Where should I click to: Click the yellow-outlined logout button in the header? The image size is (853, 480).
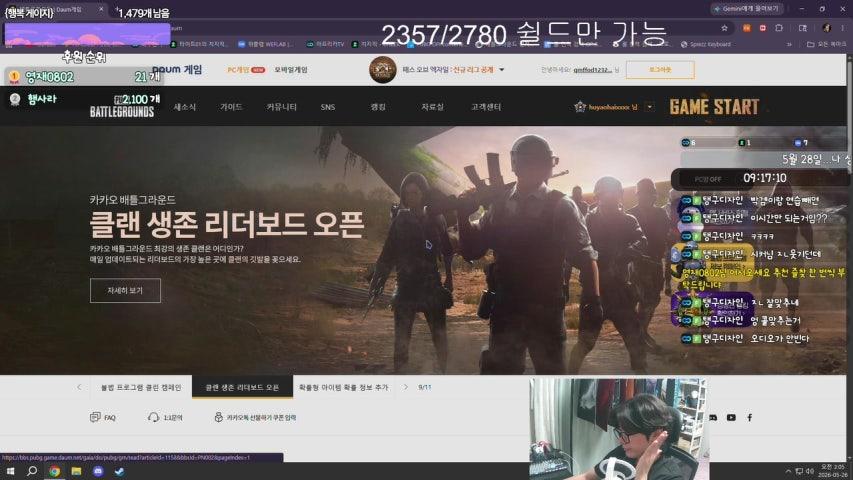click(x=660, y=70)
